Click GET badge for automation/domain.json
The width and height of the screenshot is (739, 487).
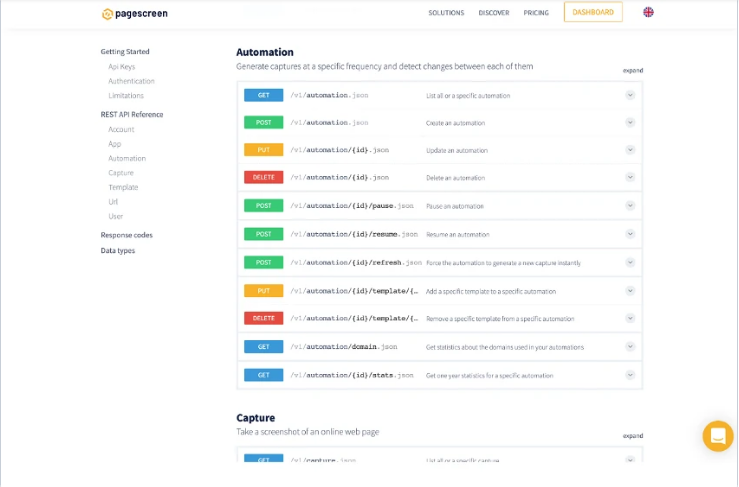(x=263, y=347)
